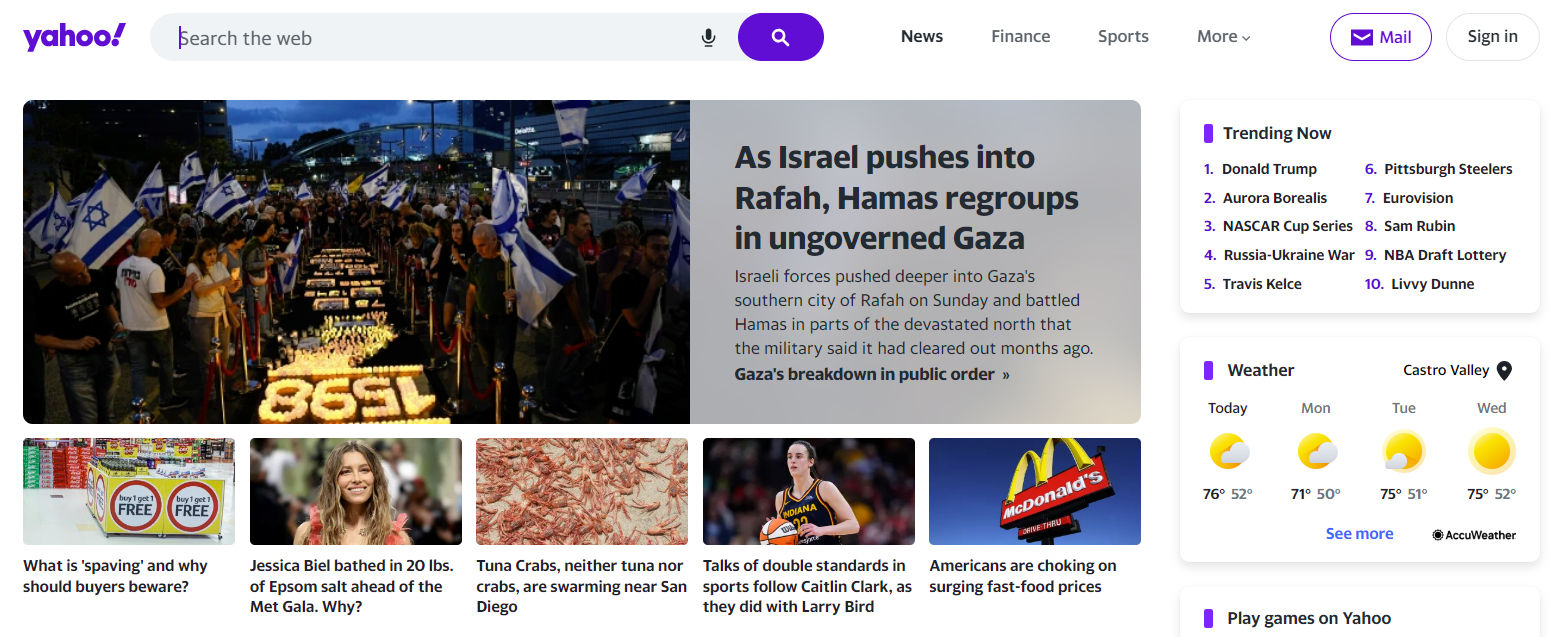Click the AccuWeather logo
Image resolution: width=1553 pixels, height=637 pixels.
[x=1474, y=535]
